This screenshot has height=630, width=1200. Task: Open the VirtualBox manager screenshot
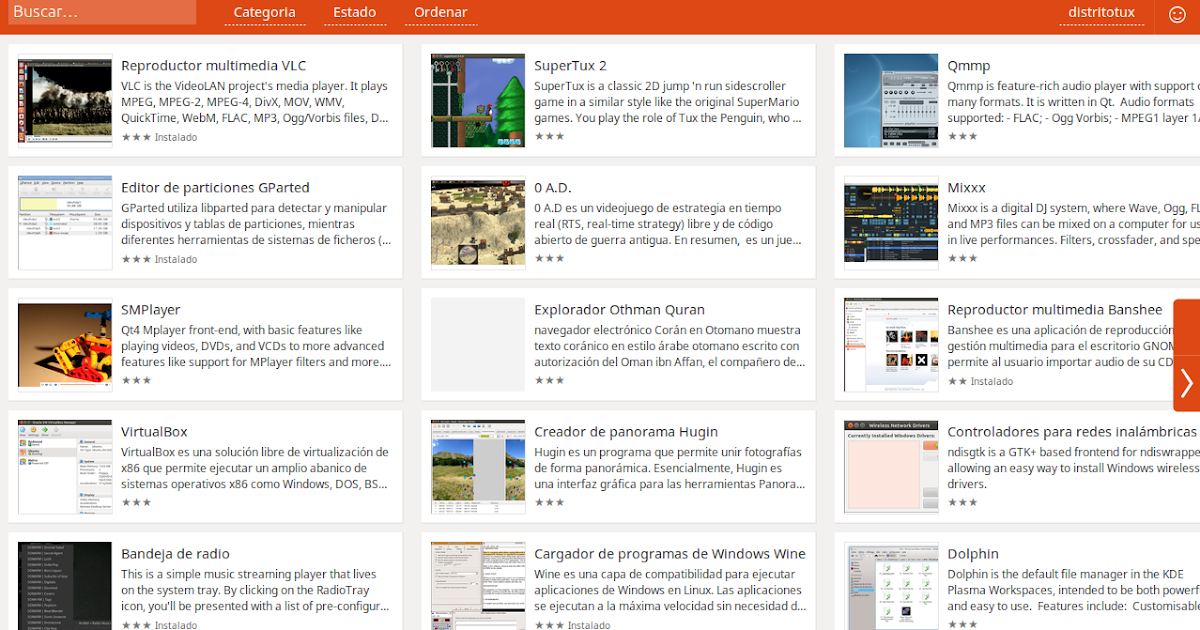pos(64,465)
